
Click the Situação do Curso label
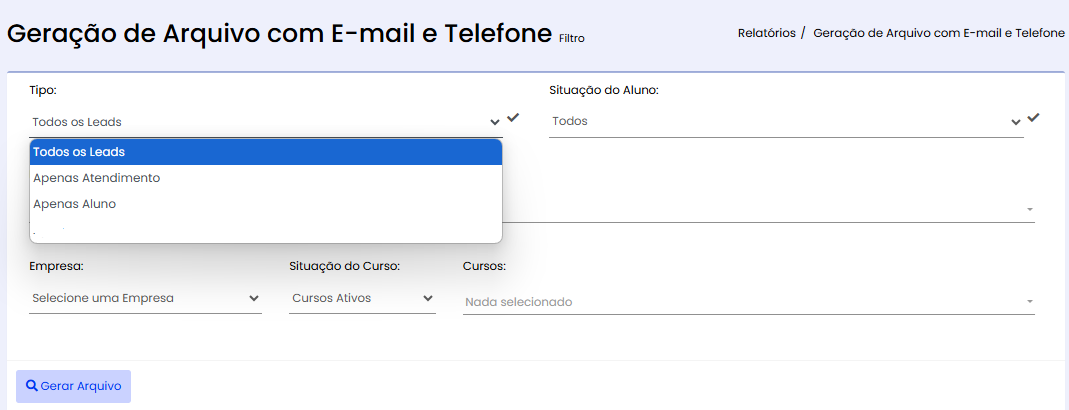(x=344, y=266)
